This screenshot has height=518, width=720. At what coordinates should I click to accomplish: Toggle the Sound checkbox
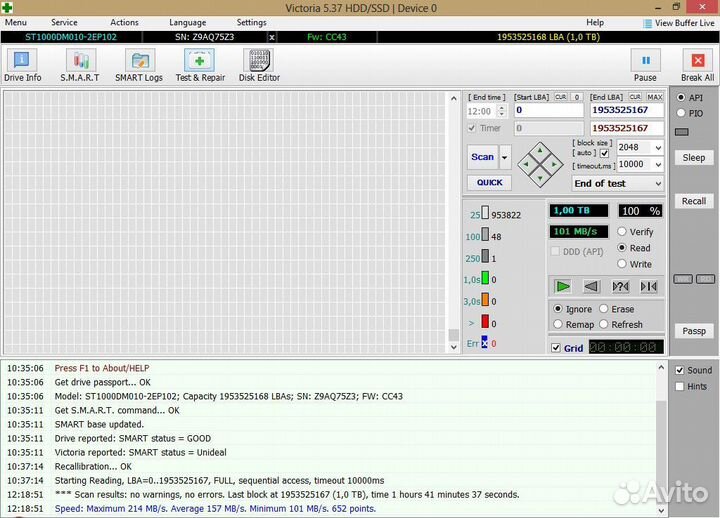coord(680,370)
